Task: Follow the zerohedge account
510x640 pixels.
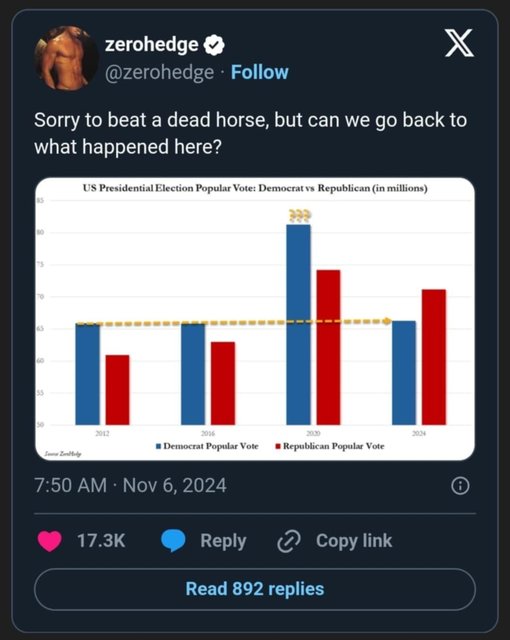Action: point(260,72)
